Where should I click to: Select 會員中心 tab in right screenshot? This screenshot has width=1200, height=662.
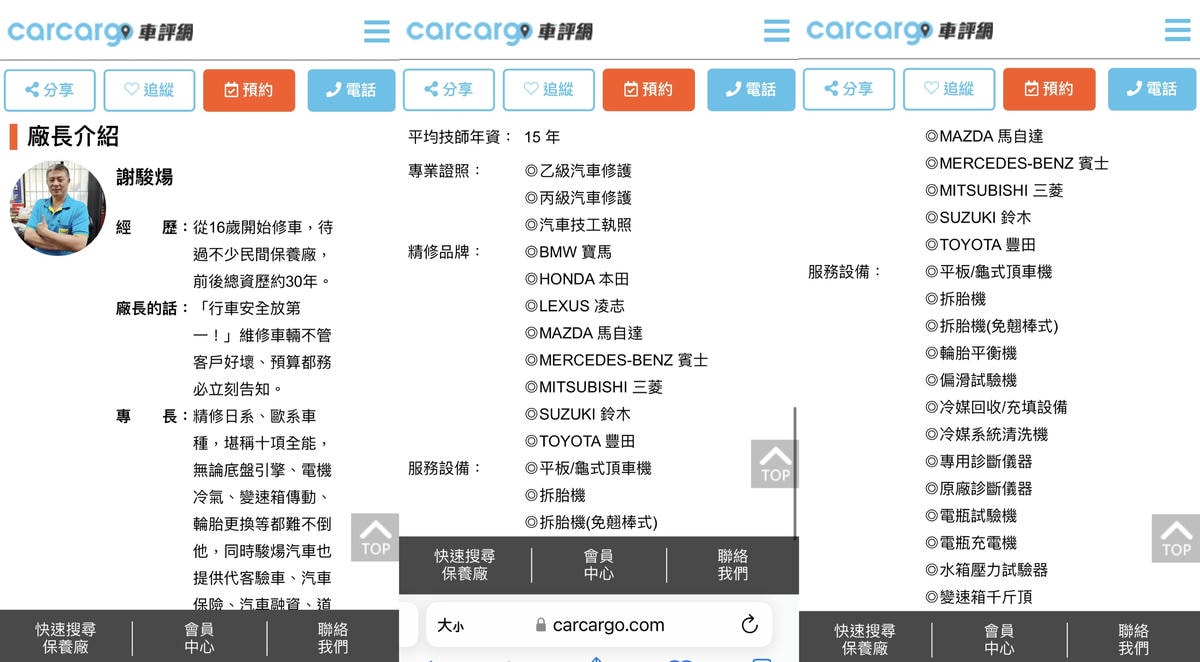click(999, 638)
